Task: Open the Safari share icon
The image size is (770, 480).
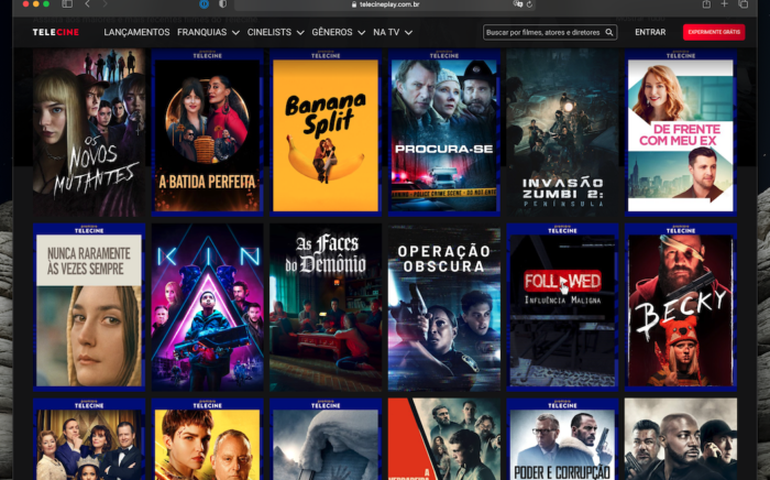Action: 706,4
